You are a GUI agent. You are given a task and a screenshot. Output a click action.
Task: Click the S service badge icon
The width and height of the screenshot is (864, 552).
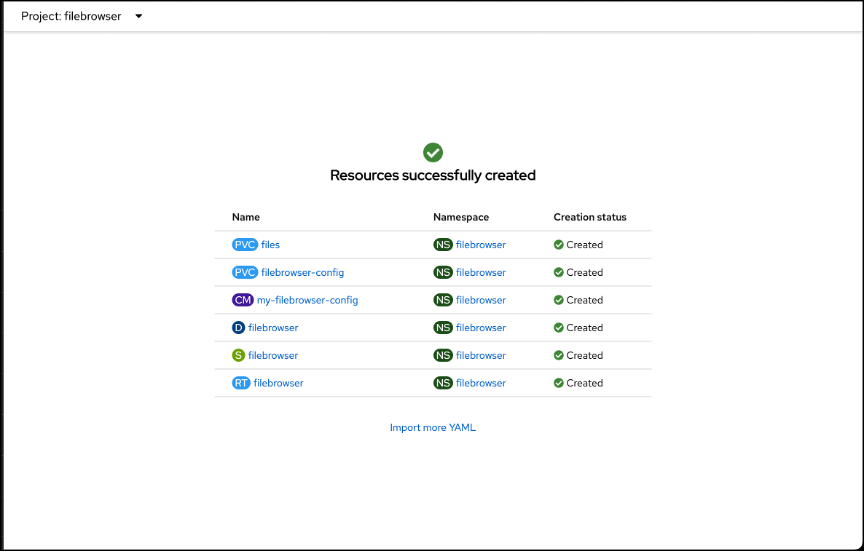[238, 355]
